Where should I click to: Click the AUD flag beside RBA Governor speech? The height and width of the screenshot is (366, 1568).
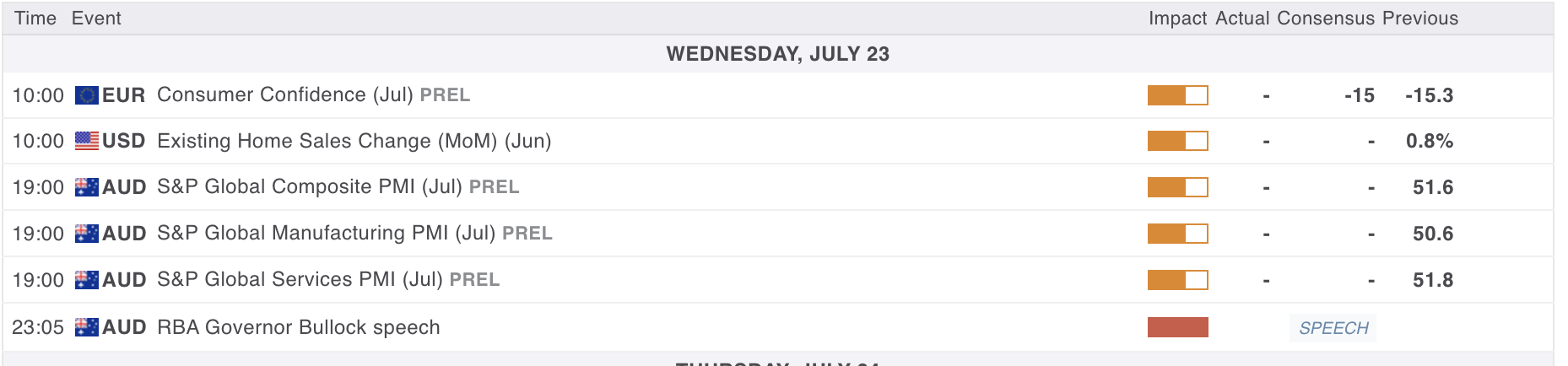(87, 327)
